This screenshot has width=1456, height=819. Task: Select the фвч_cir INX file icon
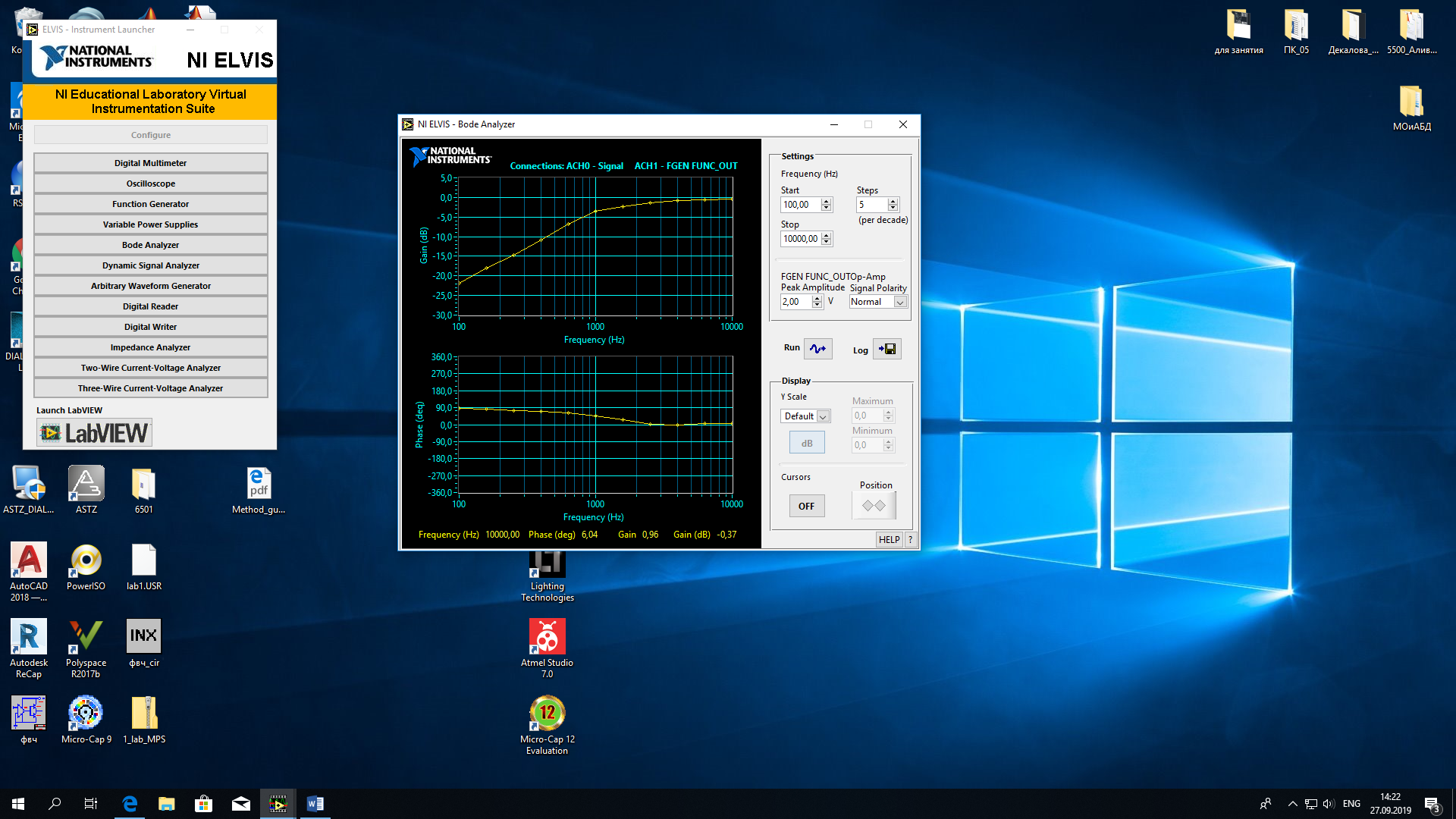[144, 643]
